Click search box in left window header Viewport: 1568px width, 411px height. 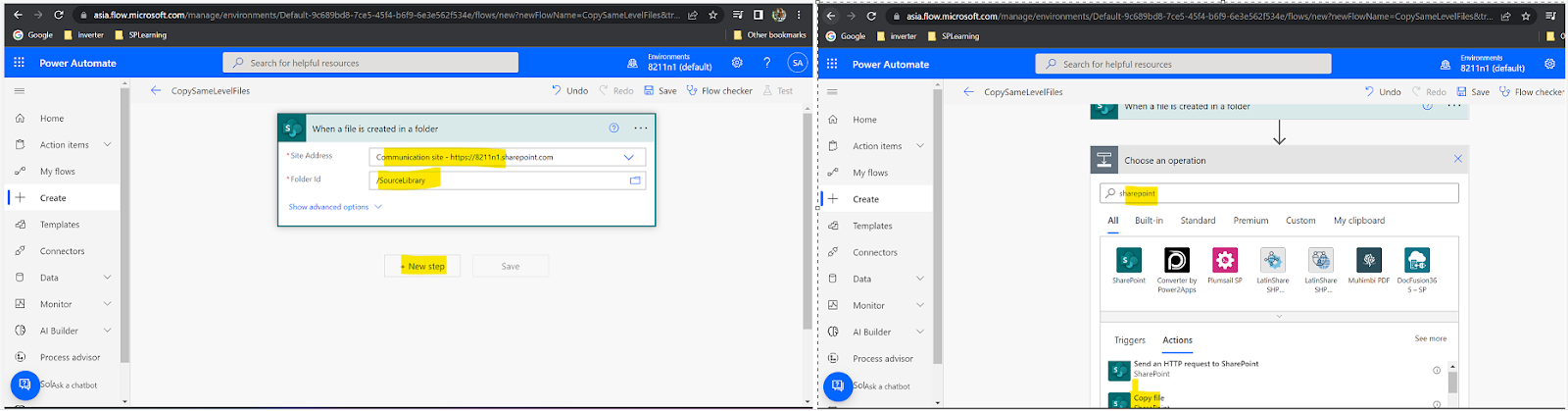(370, 63)
